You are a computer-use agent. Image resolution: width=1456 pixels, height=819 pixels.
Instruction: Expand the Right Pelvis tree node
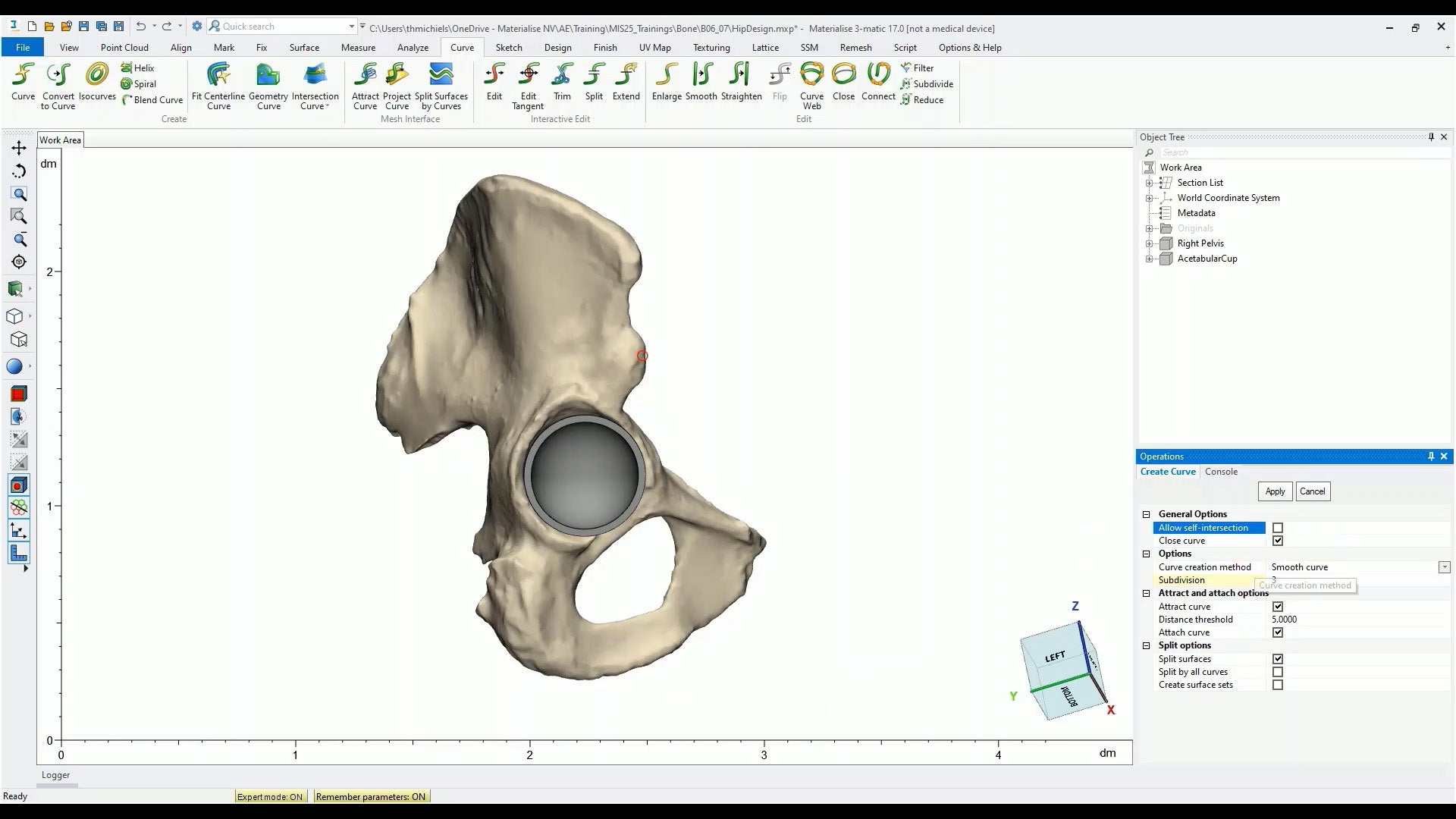[1150, 243]
